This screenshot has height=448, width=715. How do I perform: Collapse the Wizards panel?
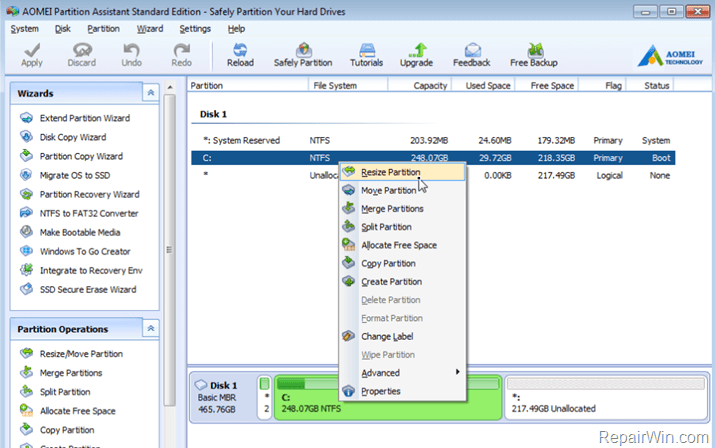click(150, 93)
